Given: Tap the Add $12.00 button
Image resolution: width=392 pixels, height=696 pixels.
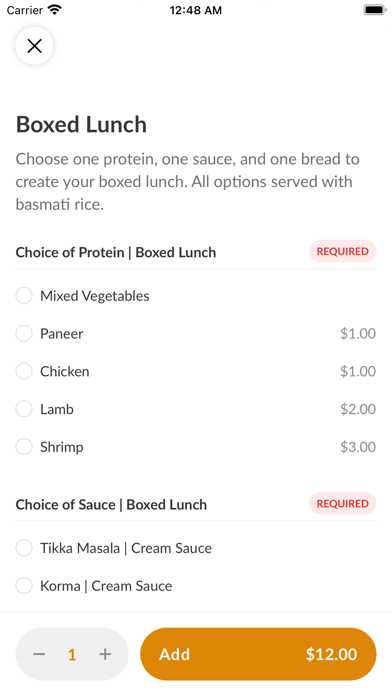Looking at the screenshot, I should click(x=258, y=654).
